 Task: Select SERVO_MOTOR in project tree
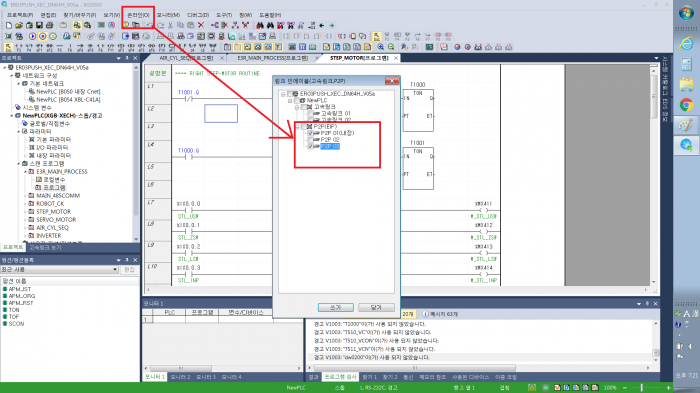[56, 220]
